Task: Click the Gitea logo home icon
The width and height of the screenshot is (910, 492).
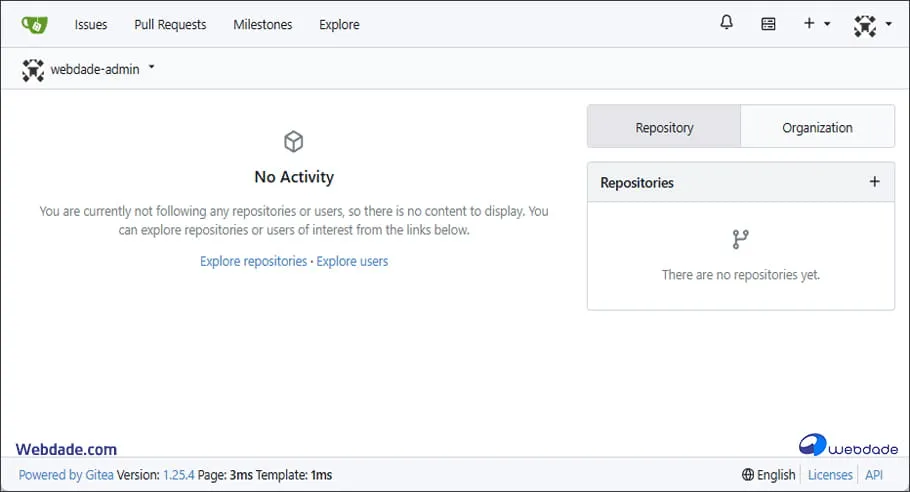Action: 34,24
